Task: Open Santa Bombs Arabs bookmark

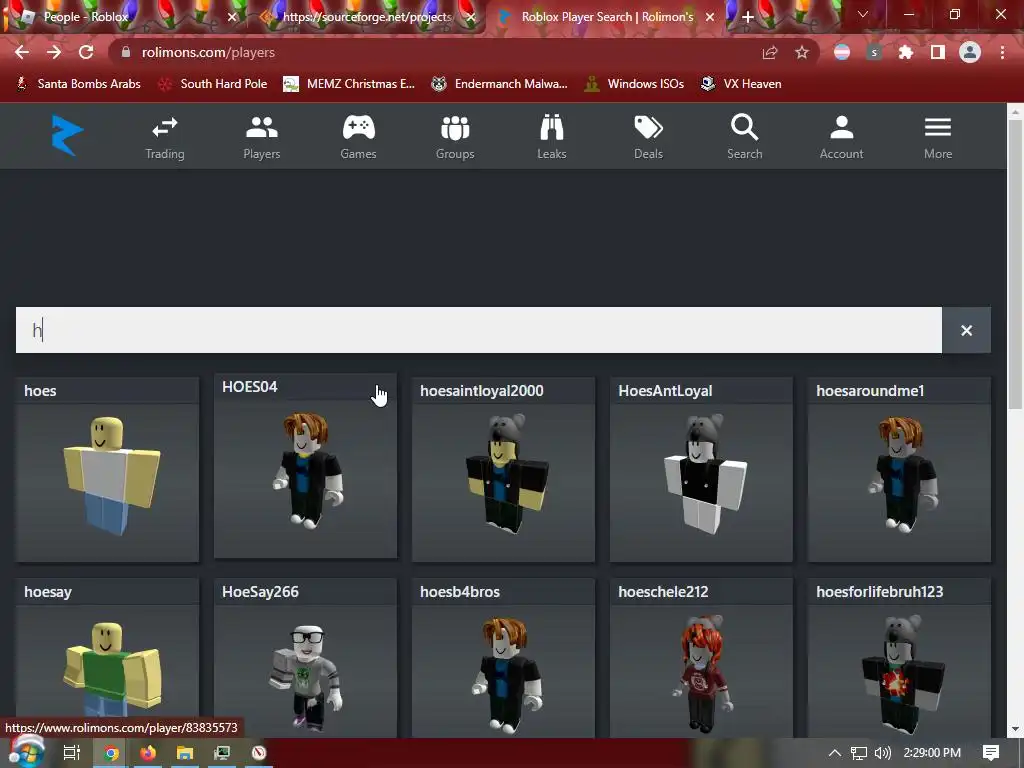Action: point(78,84)
